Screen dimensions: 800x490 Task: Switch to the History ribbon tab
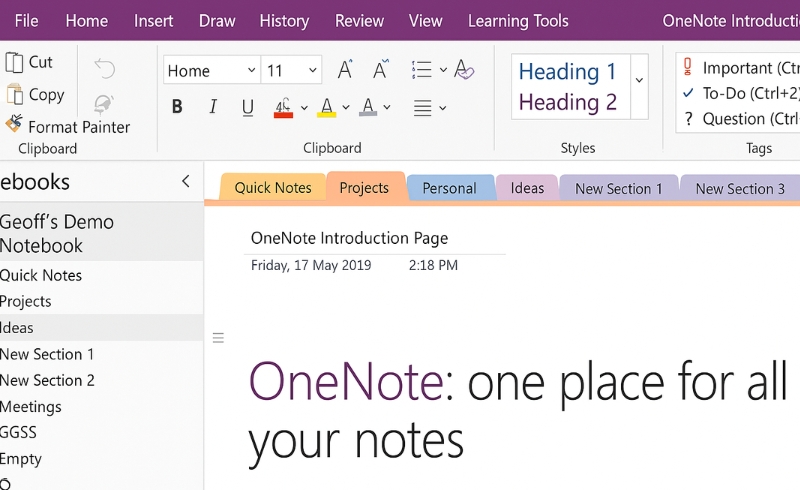(284, 21)
